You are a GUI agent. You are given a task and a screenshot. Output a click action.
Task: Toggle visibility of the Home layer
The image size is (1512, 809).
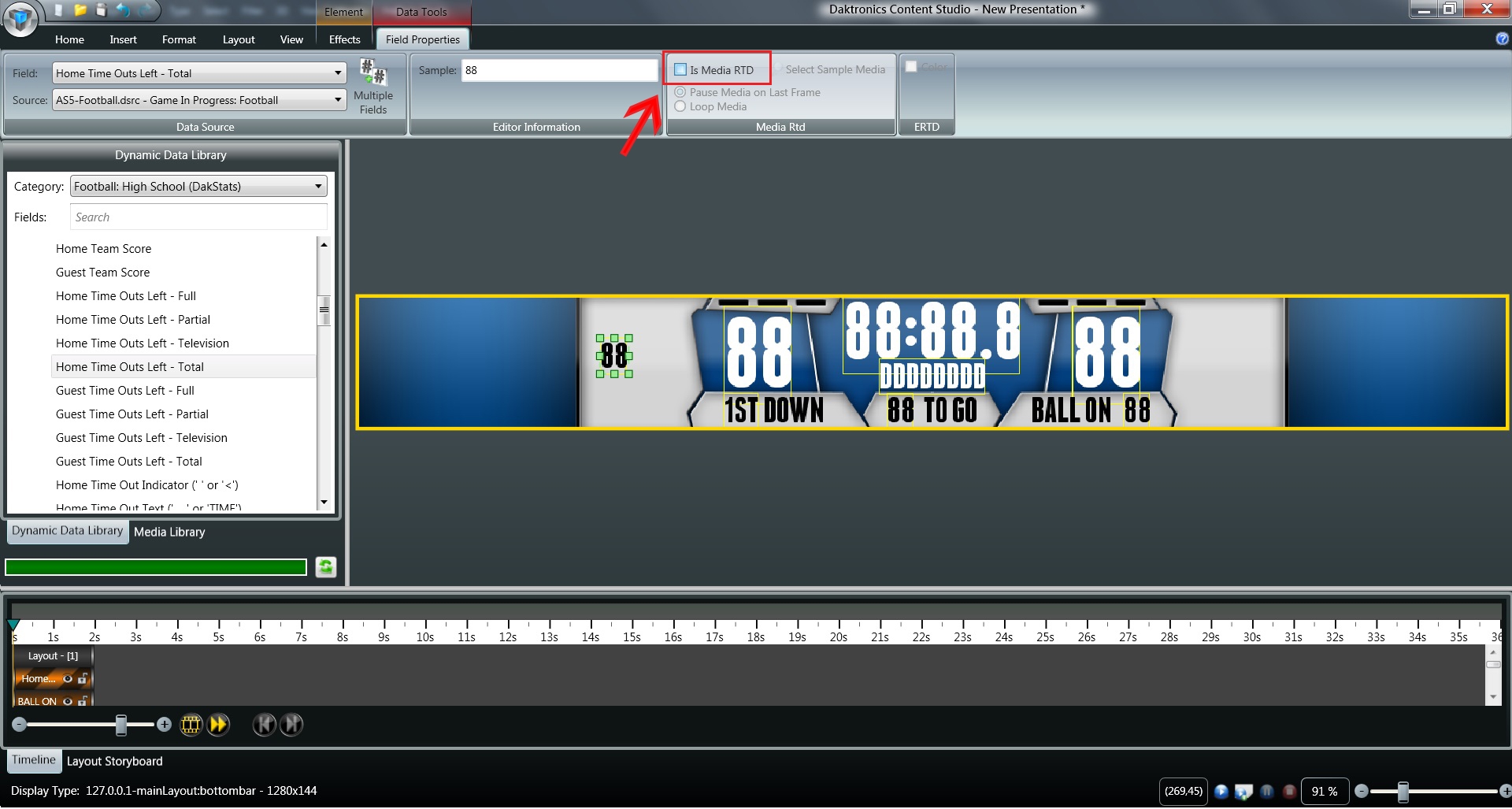pyautogui.click(x=68, y=678)
